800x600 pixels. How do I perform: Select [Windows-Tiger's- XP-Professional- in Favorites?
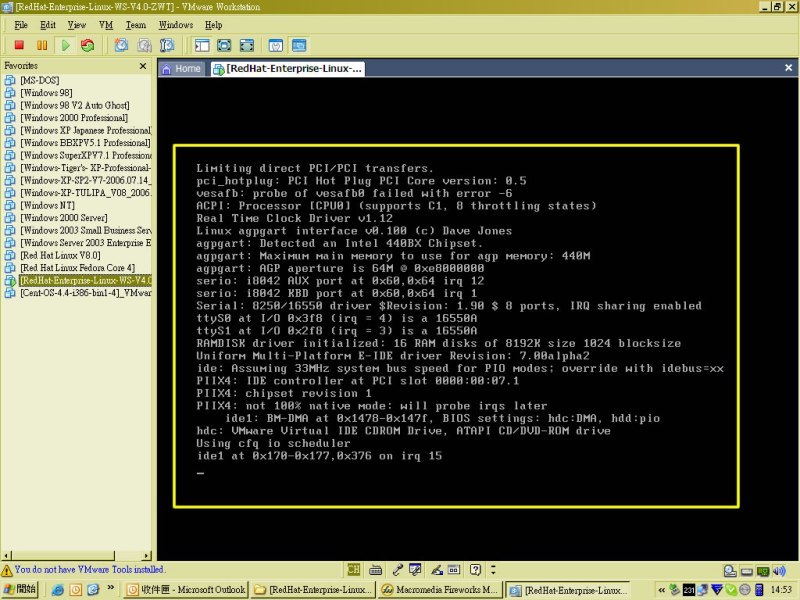pyautogui.click(x=86, y=168)
